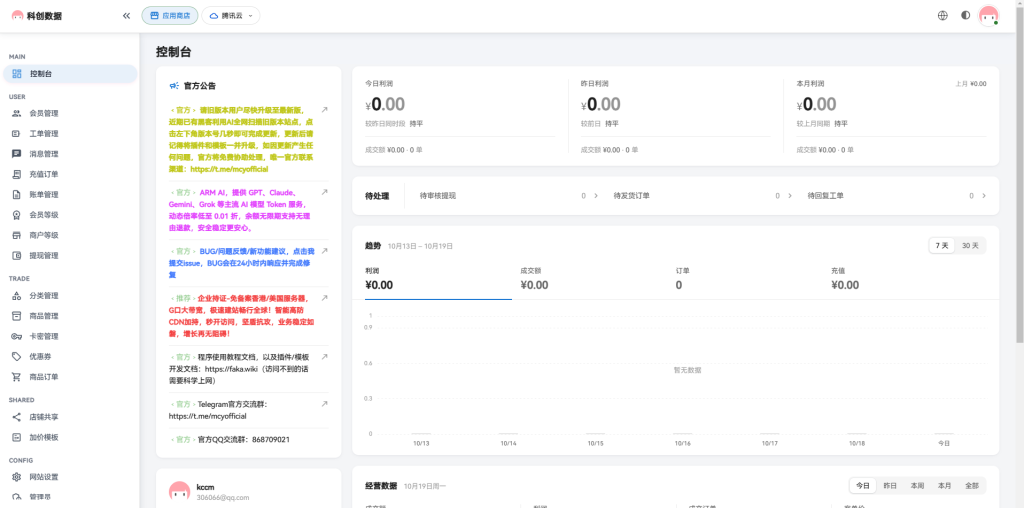Click the 会员管理 sidebar icon
1024x508 pixels.
coord(17,113)
